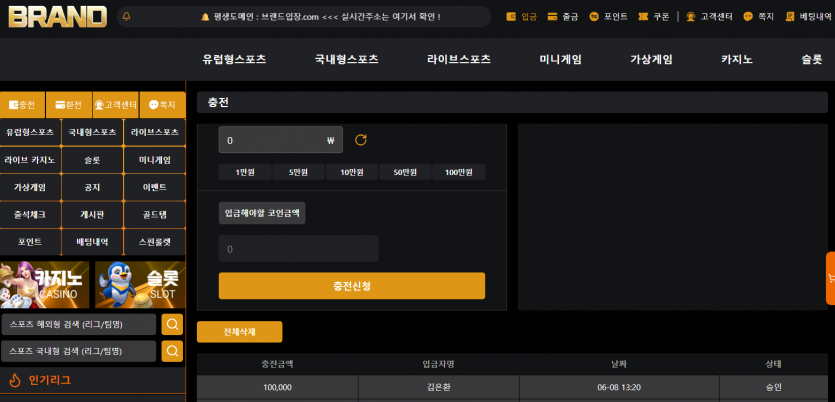This screenshot has width=835, height=402.
Task: Open the orange cart tab at right edge
Action: [830, 278]
